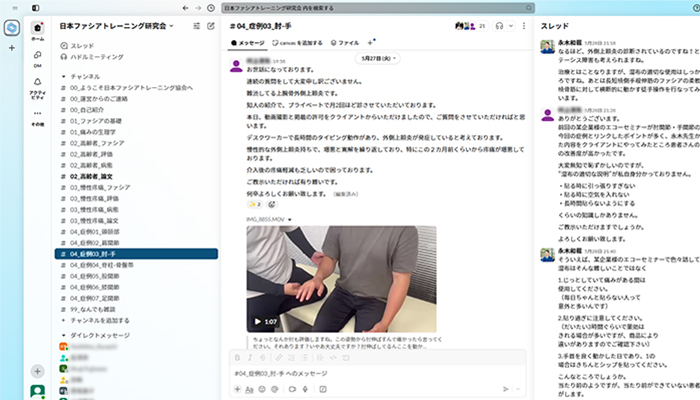Click the canvas を追加する tab
Screen dimensions: 700x400
297,43
